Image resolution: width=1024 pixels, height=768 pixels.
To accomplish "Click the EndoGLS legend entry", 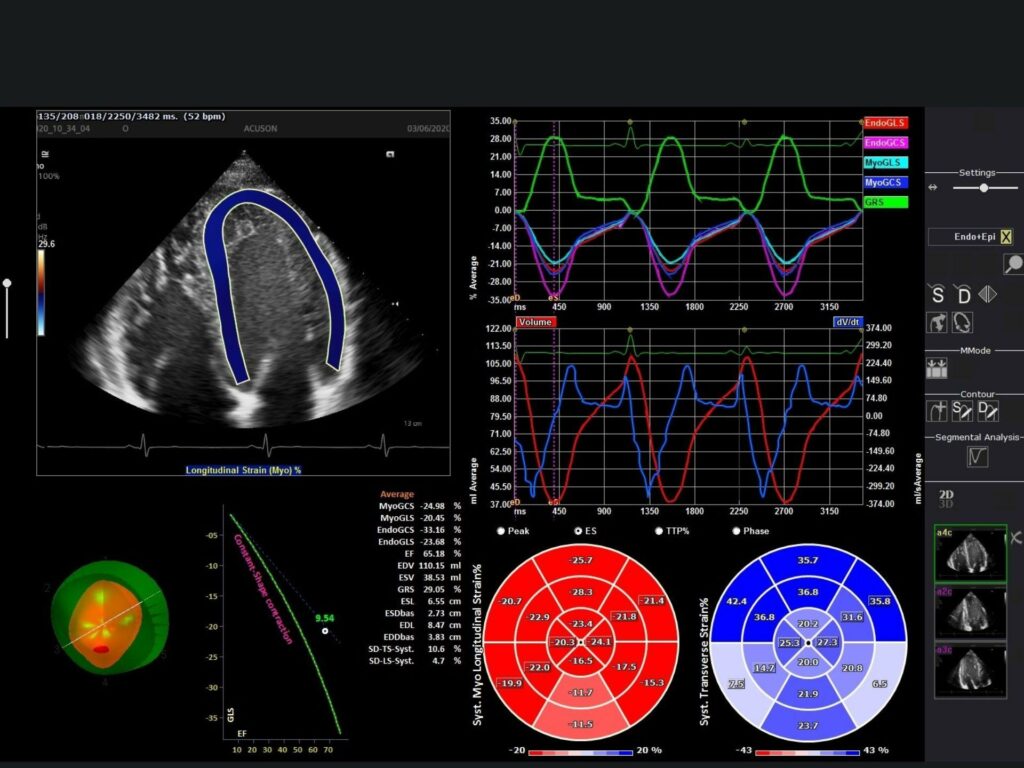I will coord(886,122).
